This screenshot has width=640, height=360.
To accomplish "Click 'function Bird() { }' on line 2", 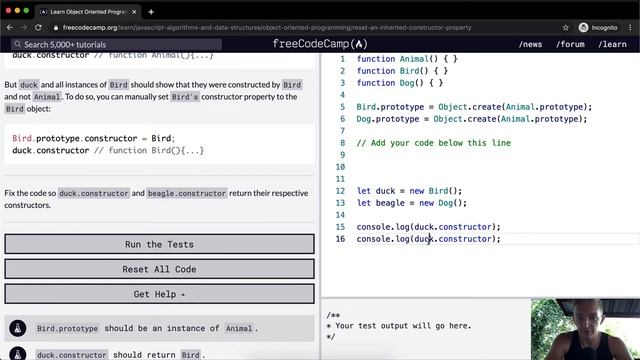I will pyautogui.click(x=402, y=71).
